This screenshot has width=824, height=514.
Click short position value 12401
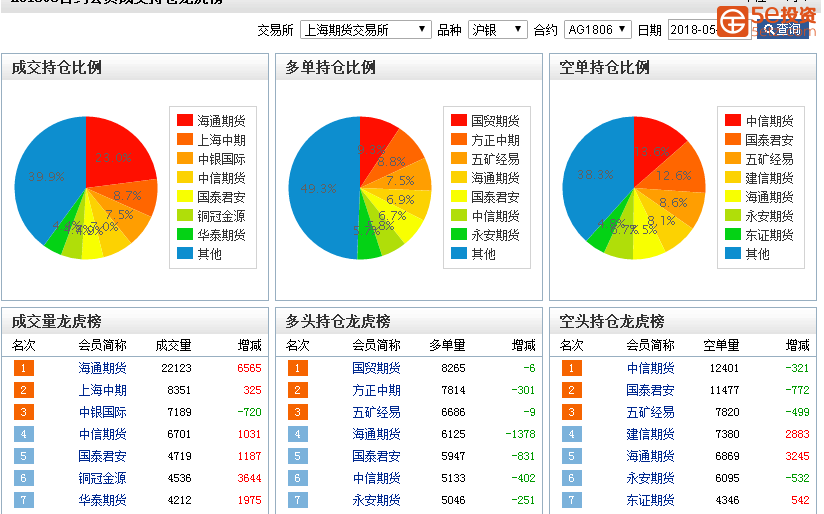724,368
